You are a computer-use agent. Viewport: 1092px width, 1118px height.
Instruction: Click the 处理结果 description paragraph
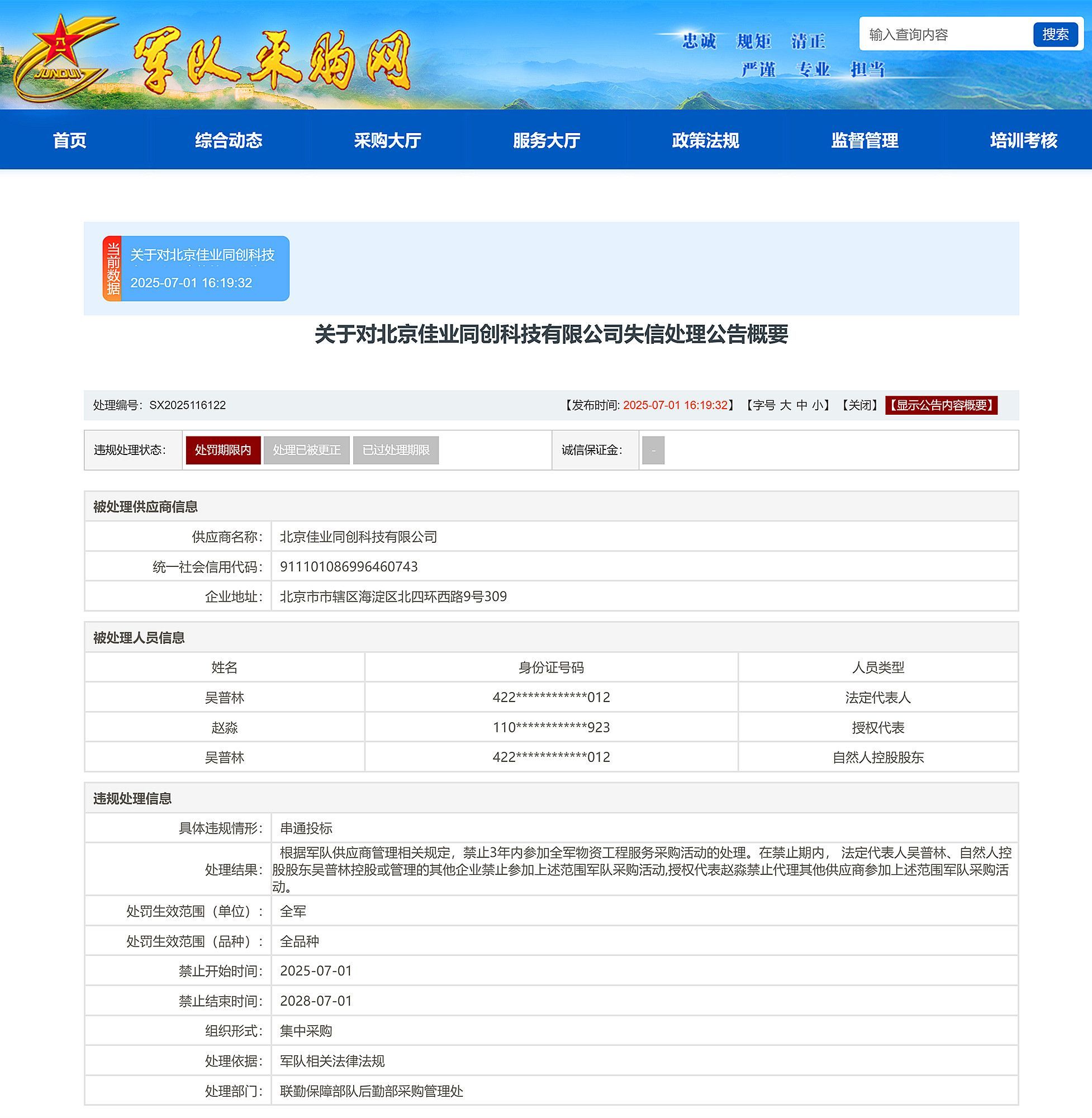[x=642, y=870]
